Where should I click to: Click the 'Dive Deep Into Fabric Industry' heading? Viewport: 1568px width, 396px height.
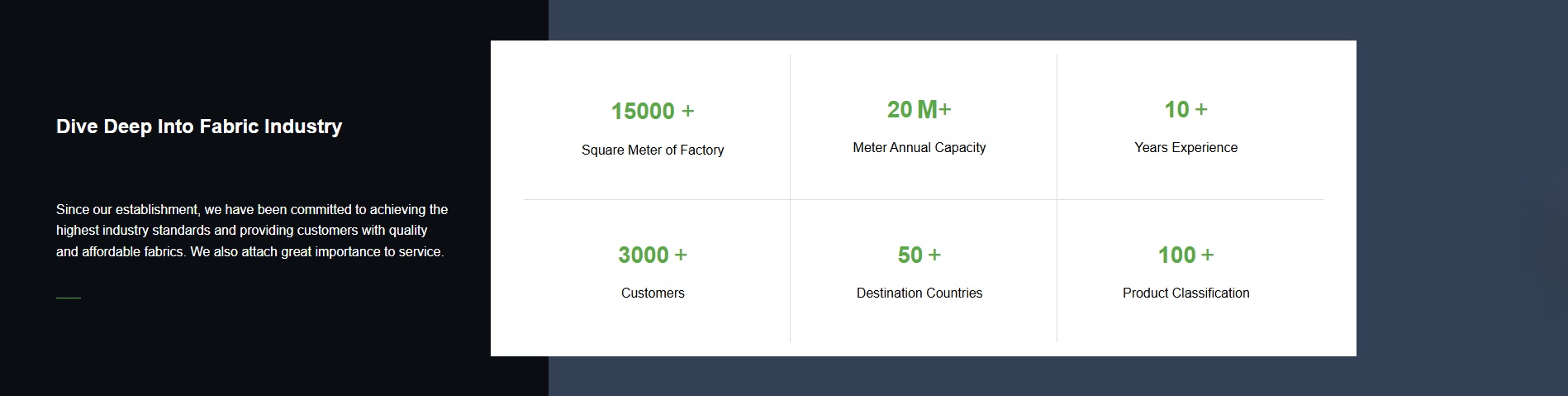coord(199,126)
